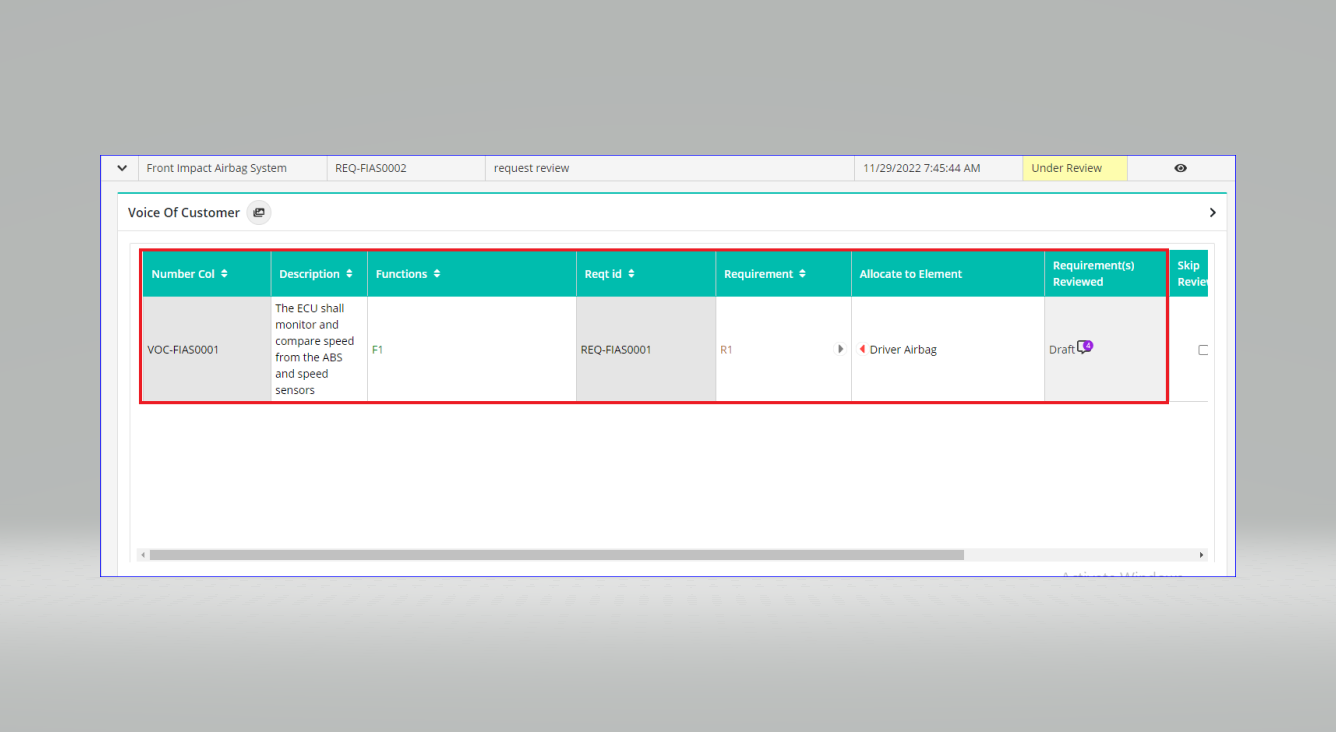Screen dimensions: 1336x732
Task: Click the ECU description cell
Action: coord(319,350)
